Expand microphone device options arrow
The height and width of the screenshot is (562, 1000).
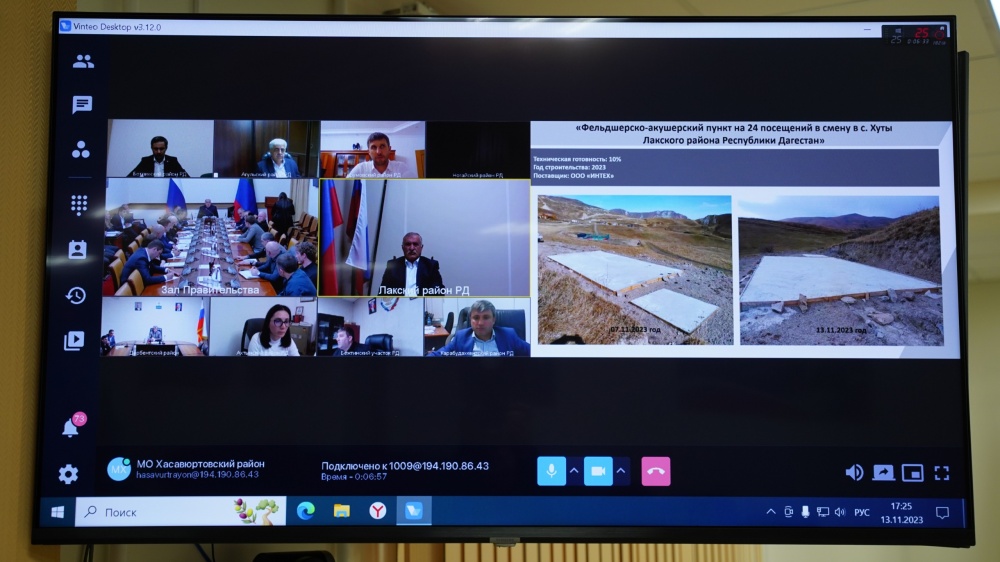coord(575,471)
